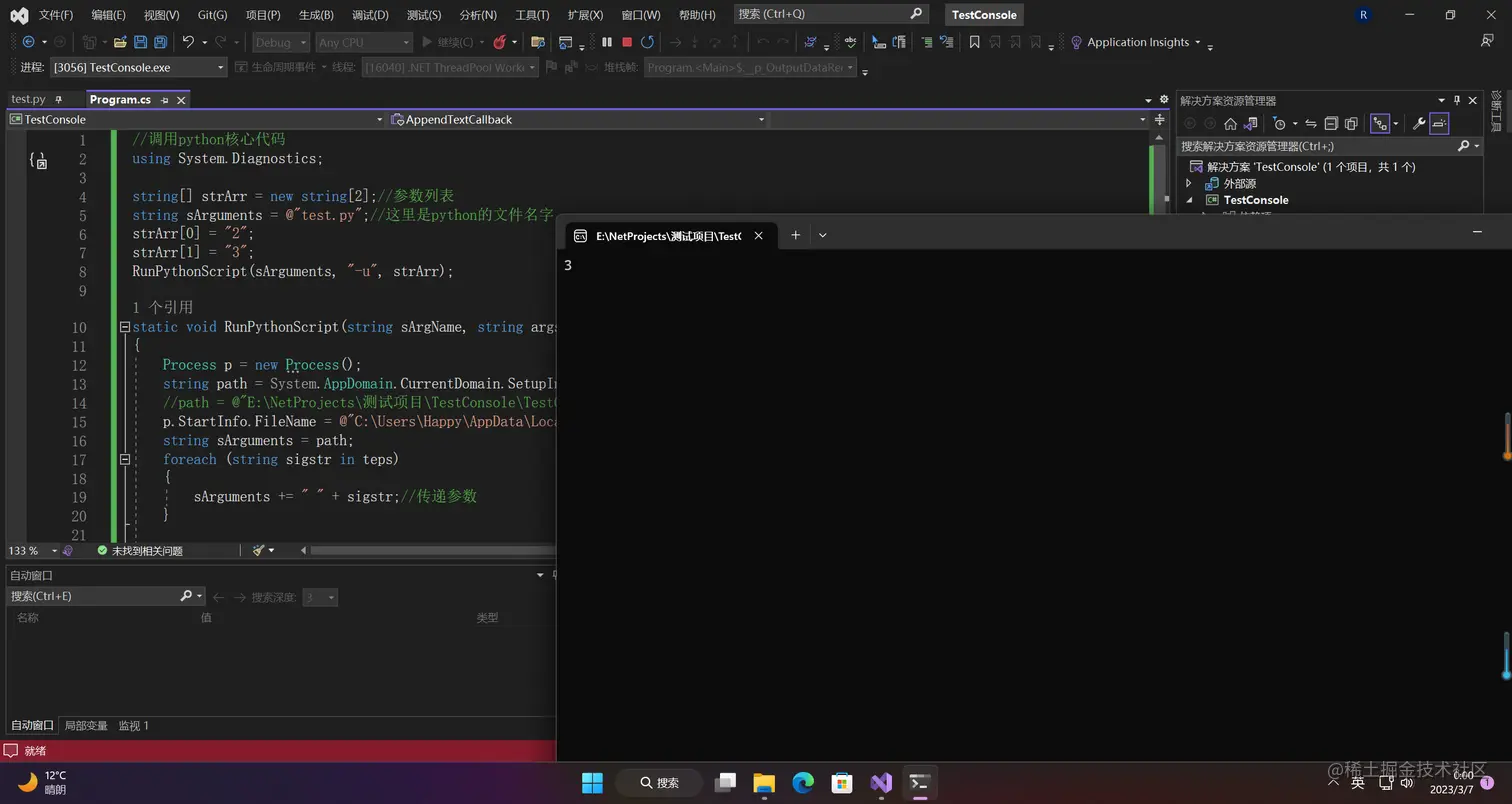The image size is (1512, 804).
Task: Pin the test.py tab
Action: pyautogui.click(x=59, y=99)
